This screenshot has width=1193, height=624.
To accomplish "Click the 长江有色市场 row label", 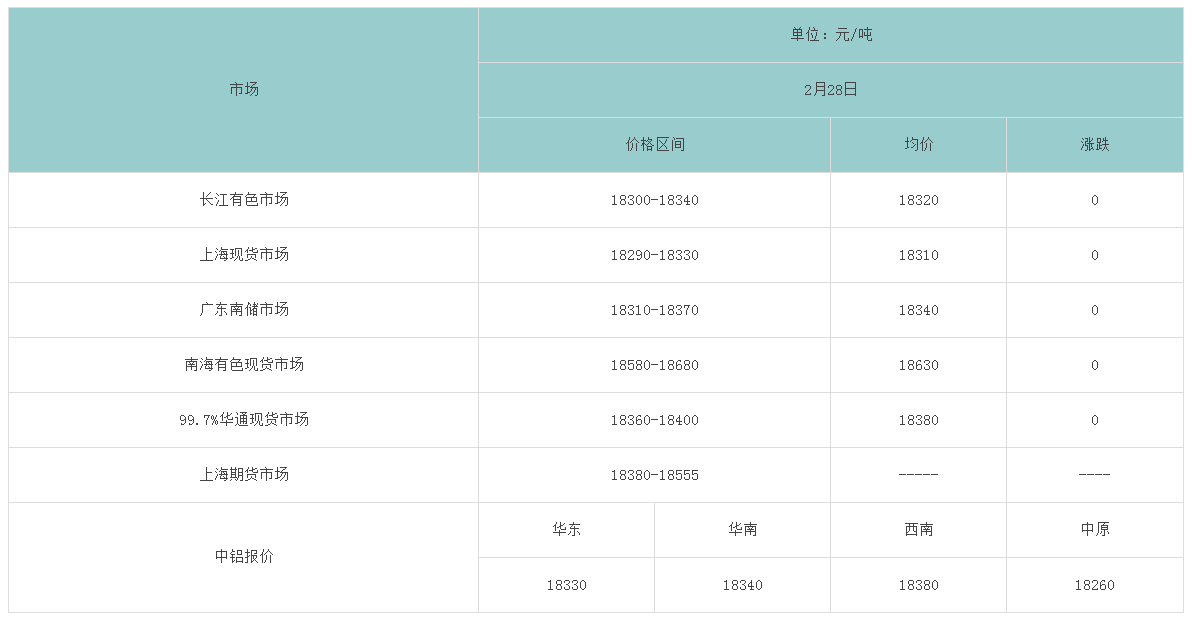I will click(x=244, y=200).
